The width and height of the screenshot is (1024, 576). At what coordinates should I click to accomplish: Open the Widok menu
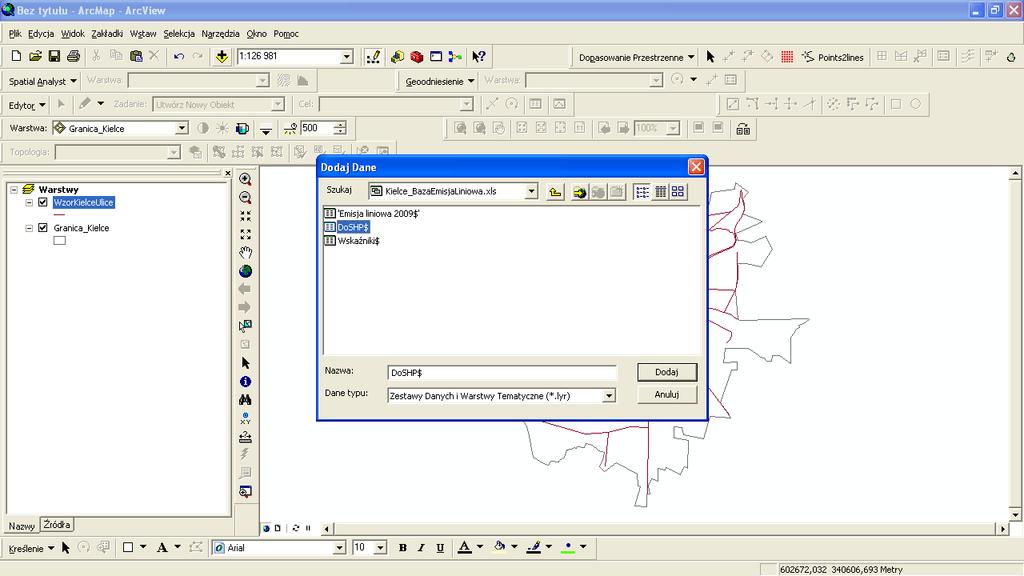point(72,34)
